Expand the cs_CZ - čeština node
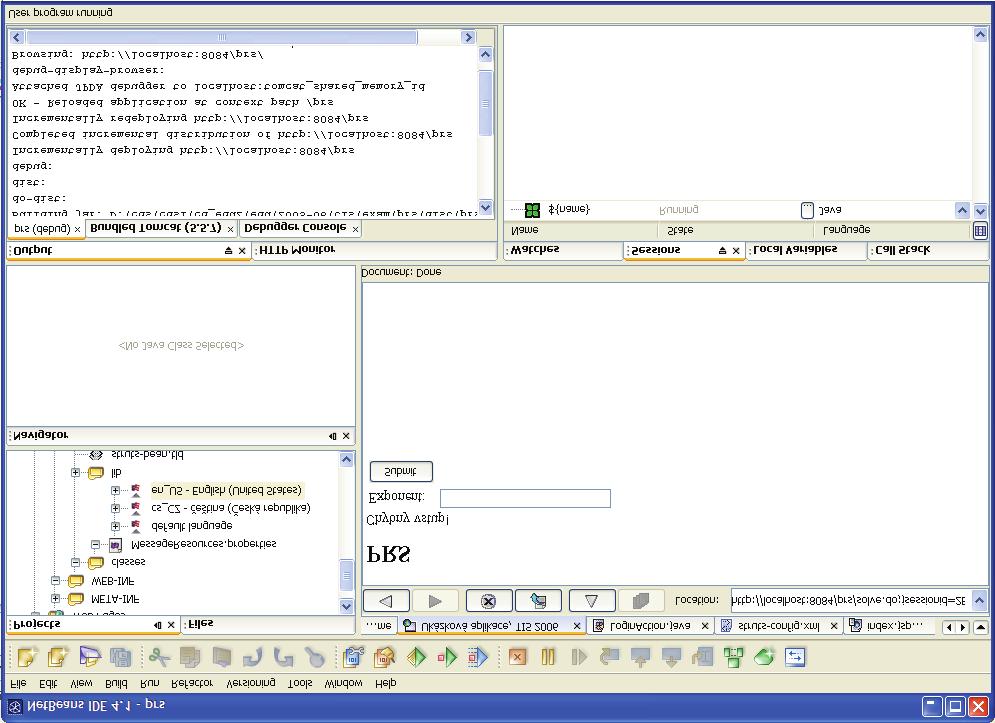Screen dimensions: 995x723 point(115,508)
